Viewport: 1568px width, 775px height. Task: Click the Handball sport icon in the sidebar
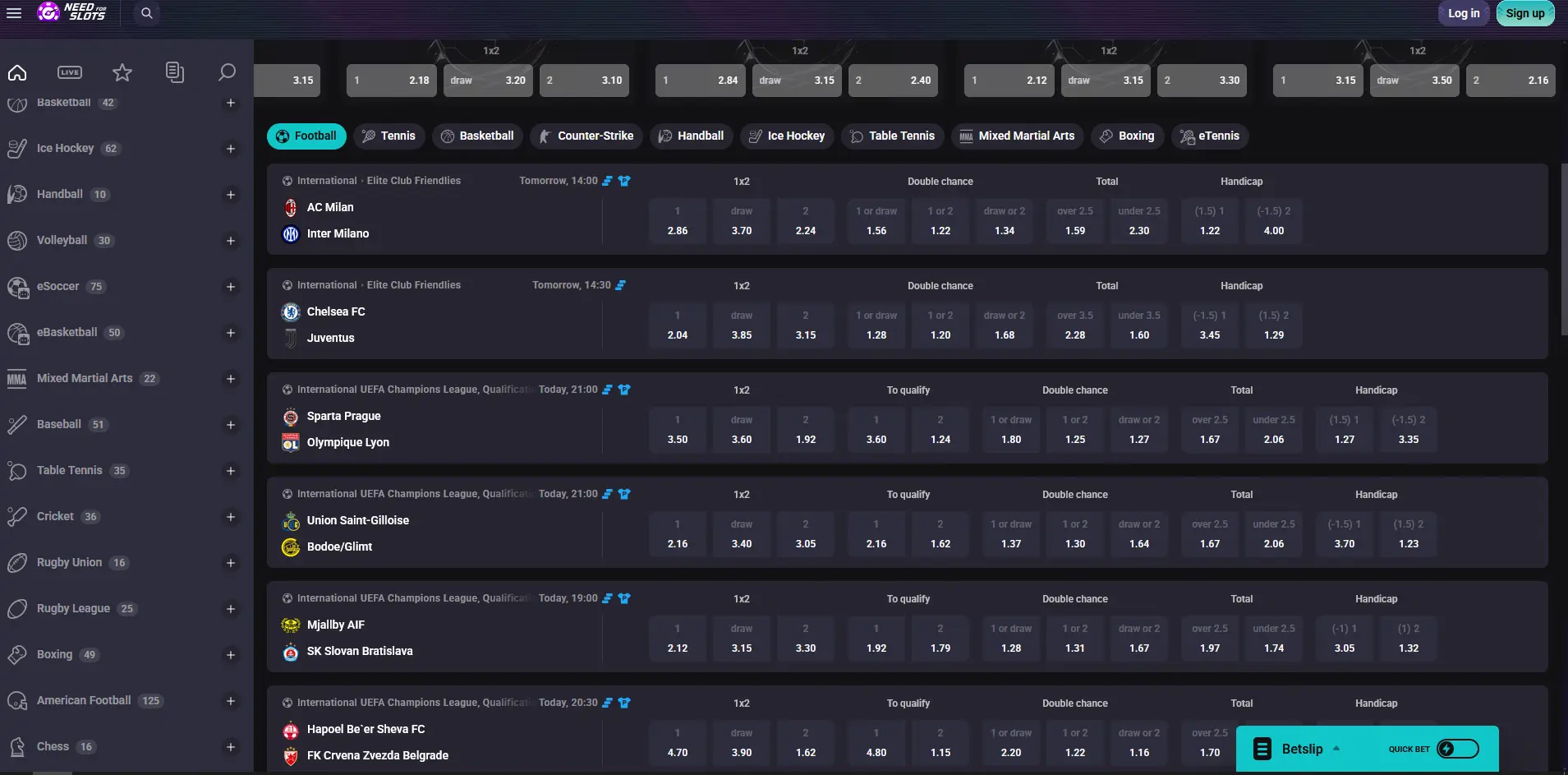(x=17, y=195)
